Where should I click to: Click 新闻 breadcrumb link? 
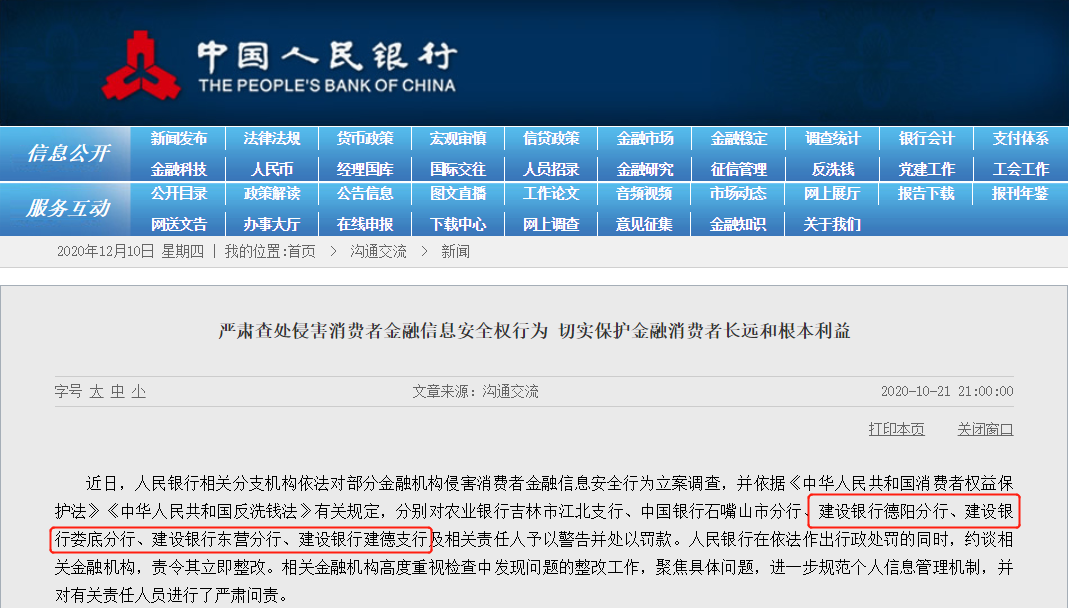[455, 252]
